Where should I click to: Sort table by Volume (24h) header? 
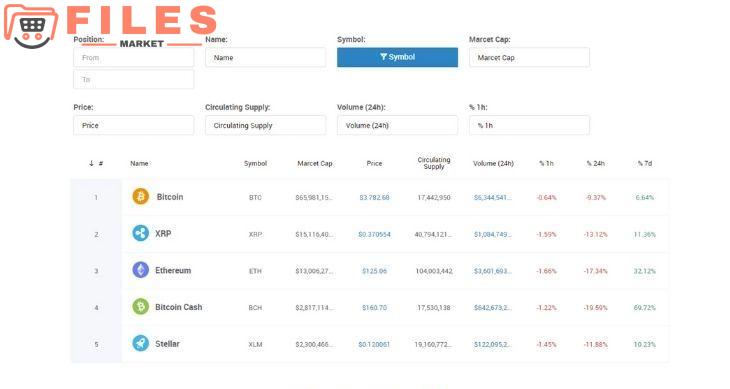[x=493, y=163]
